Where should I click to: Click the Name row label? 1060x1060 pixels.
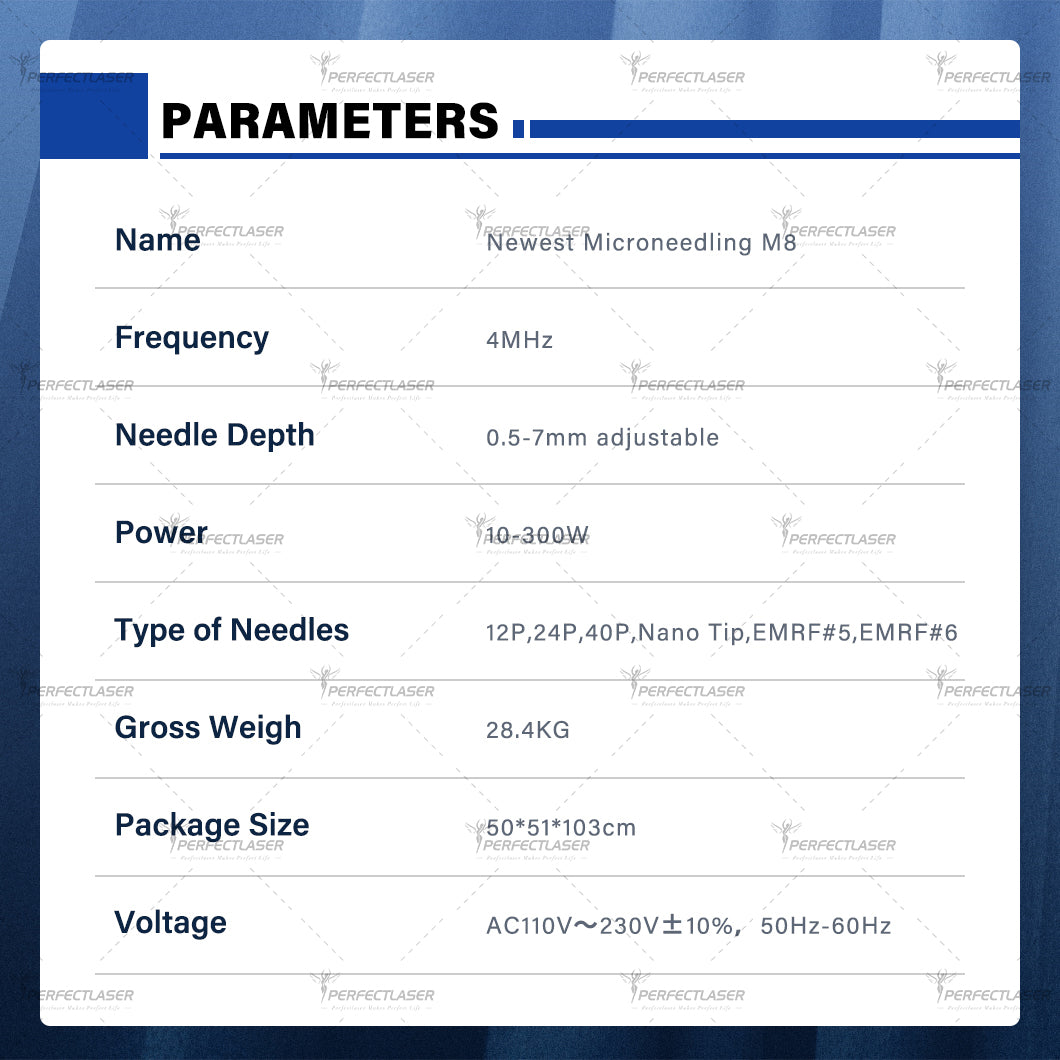(x=157, y=241)
